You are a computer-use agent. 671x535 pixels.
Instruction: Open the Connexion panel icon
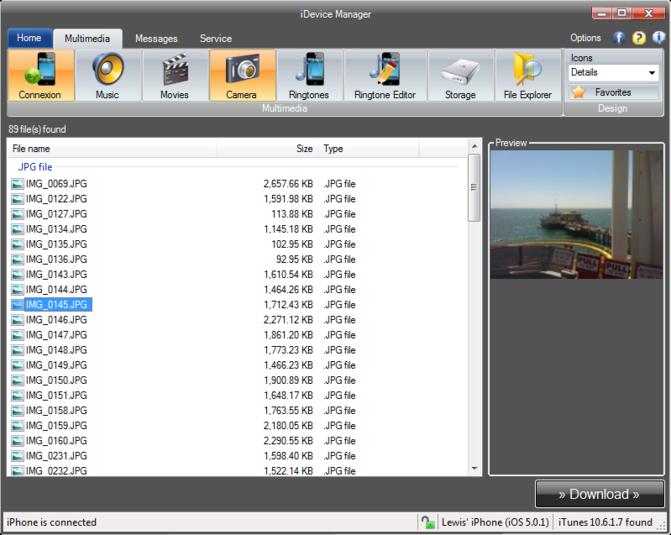41,75
